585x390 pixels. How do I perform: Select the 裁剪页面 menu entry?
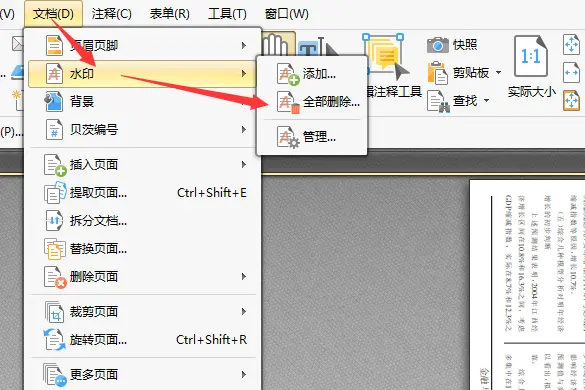point(142,312)
